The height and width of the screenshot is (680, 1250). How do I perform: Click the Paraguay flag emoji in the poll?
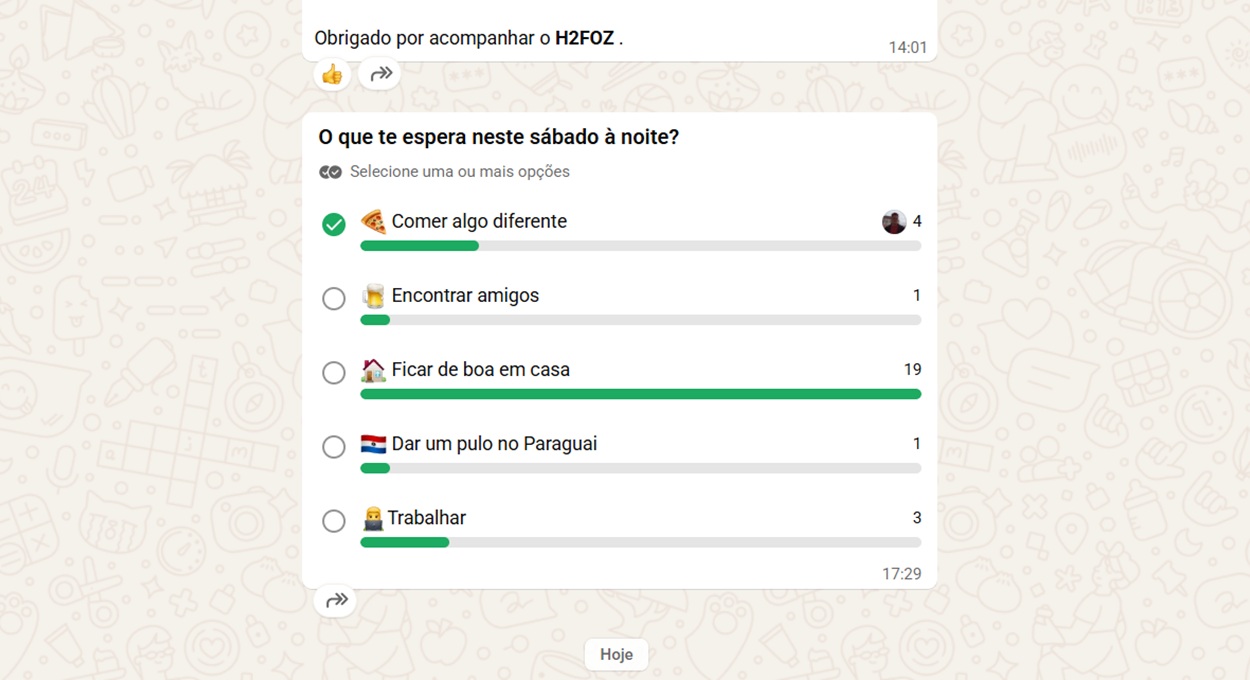click(371, 443)
